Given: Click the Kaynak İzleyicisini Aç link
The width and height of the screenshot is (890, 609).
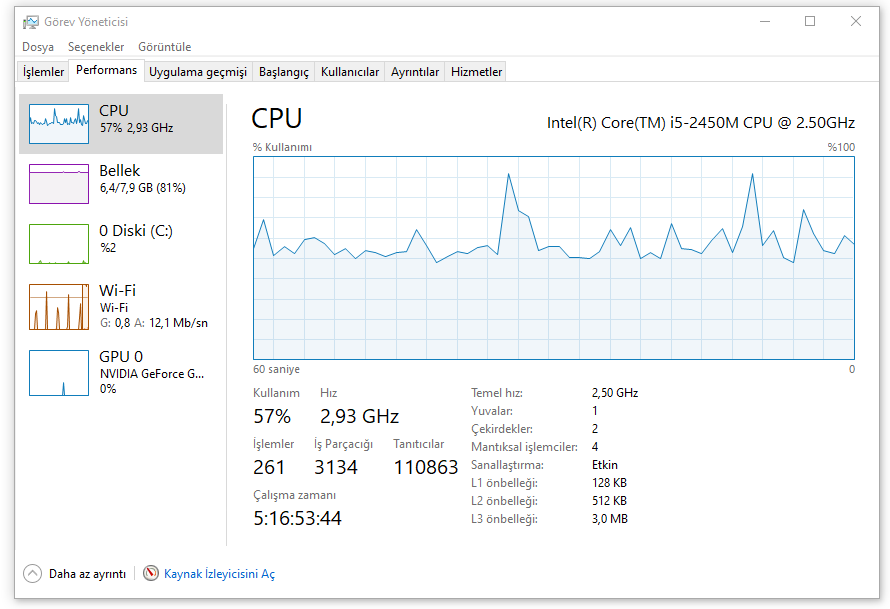Looking at the screenshot, I should coord(219,574).
